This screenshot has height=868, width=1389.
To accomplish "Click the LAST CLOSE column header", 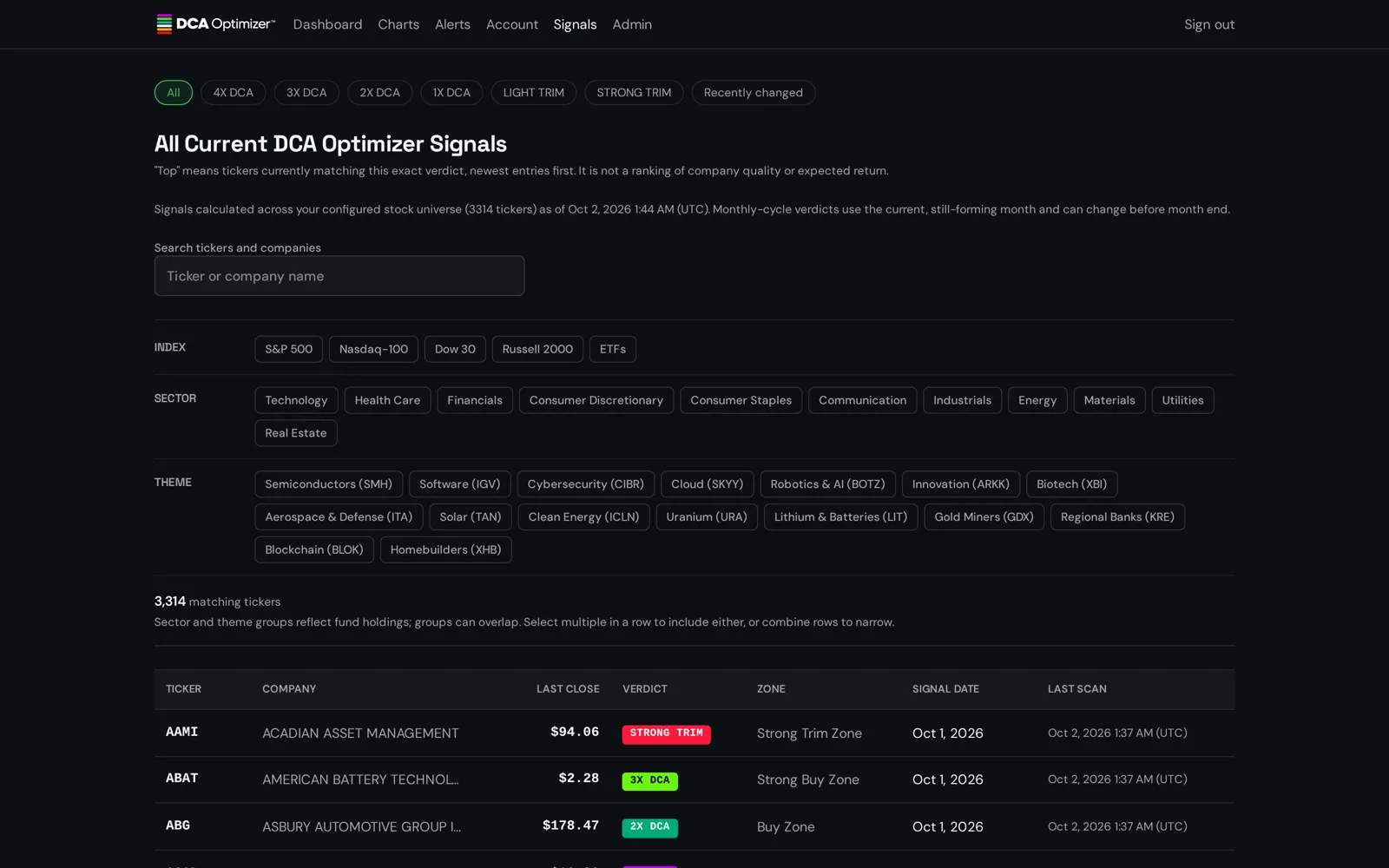I will point(568,689).
